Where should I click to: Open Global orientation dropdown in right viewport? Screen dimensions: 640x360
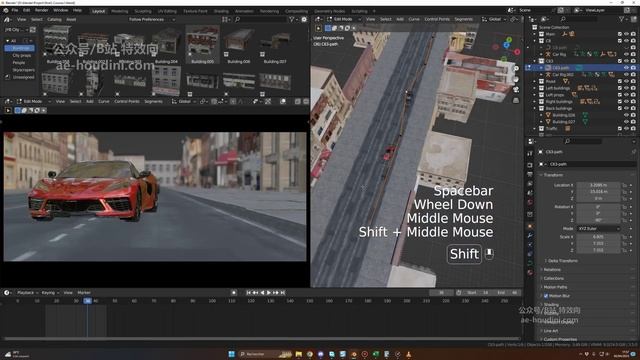pyautogui.click(x=493, y=19)
